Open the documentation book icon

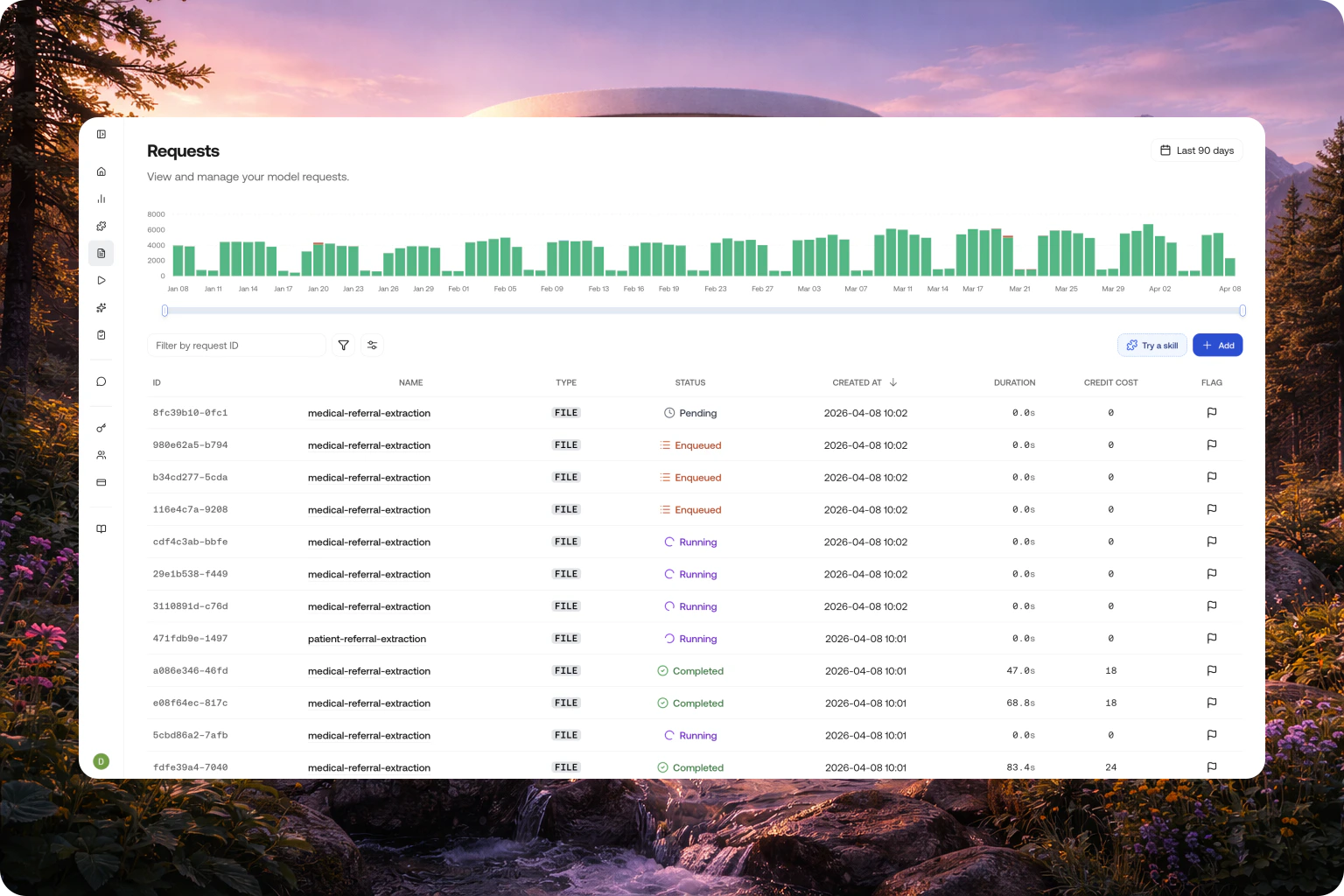[101, 528]
